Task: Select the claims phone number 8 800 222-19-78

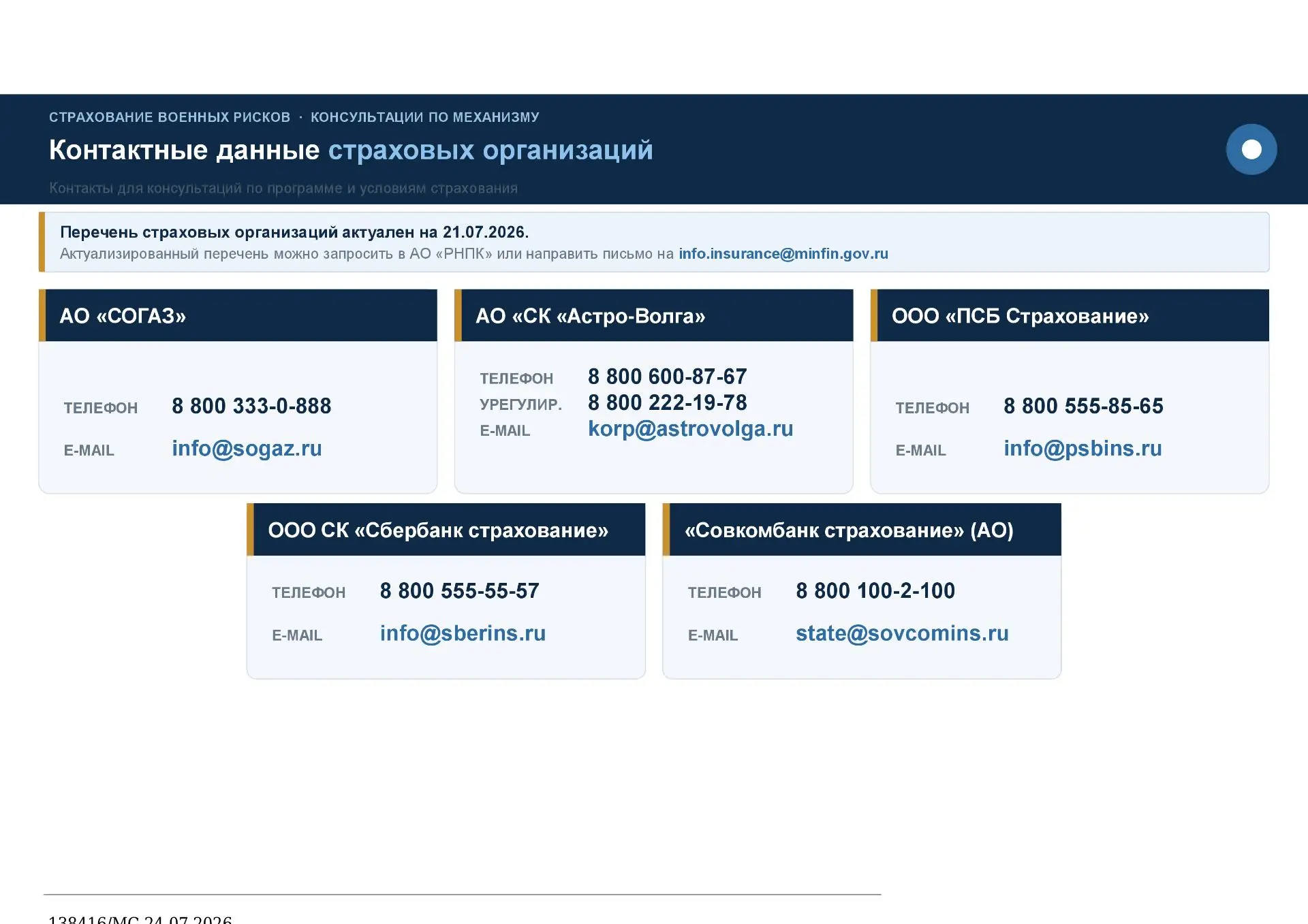Action: 668,403
